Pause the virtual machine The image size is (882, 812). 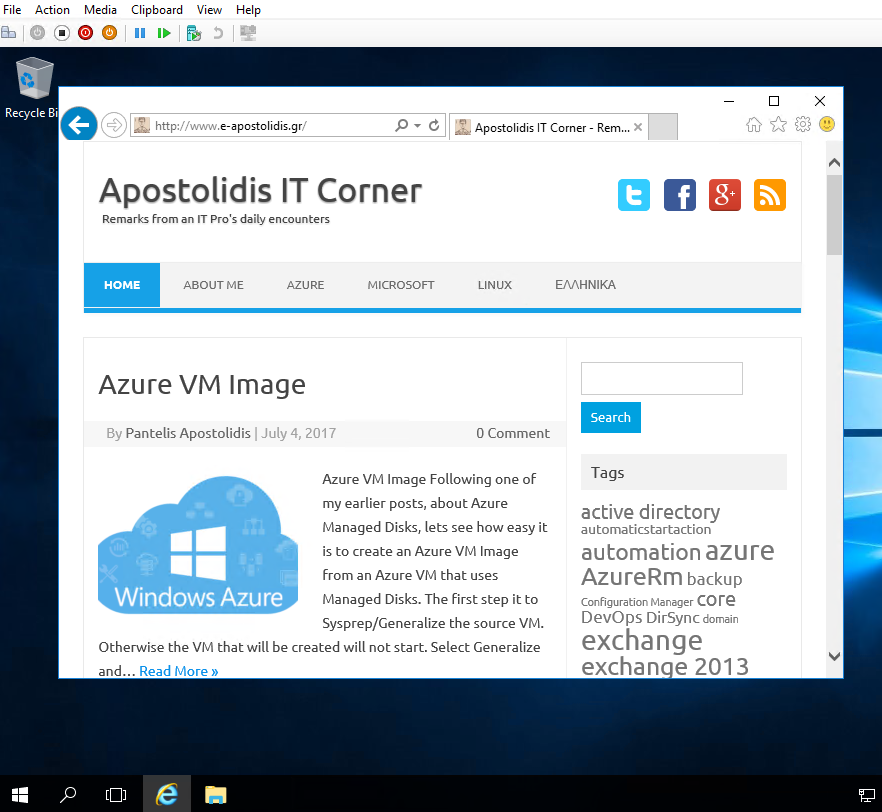(x=140, y=33)
